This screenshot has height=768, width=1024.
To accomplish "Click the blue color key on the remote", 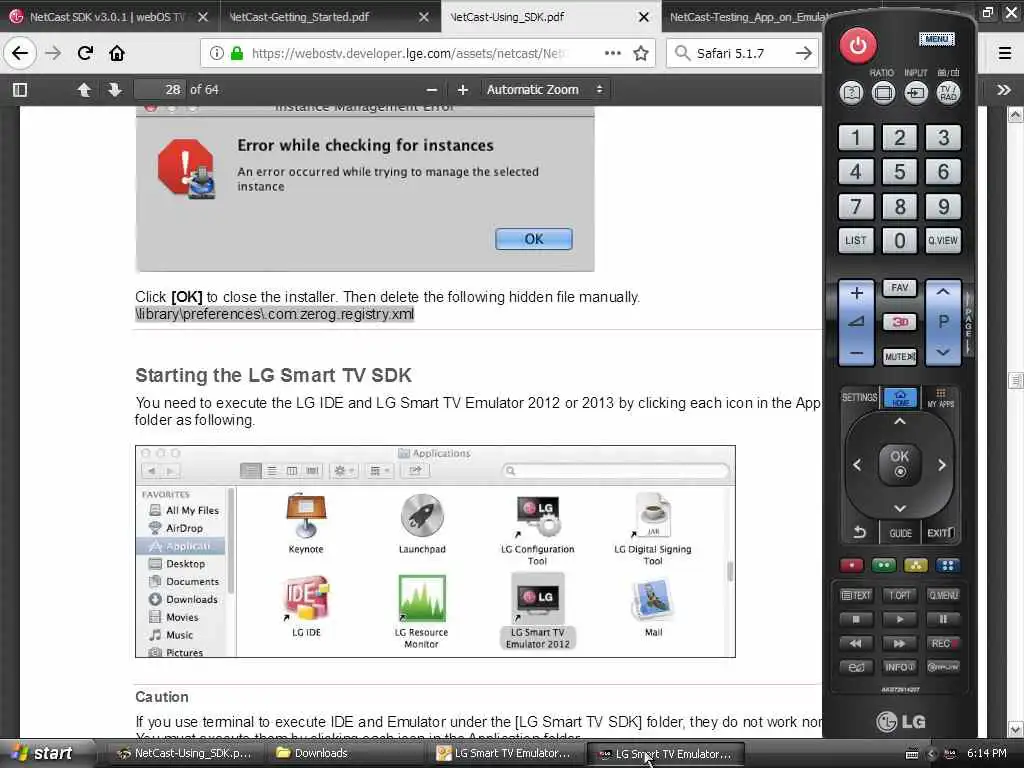I will (948, 565).
